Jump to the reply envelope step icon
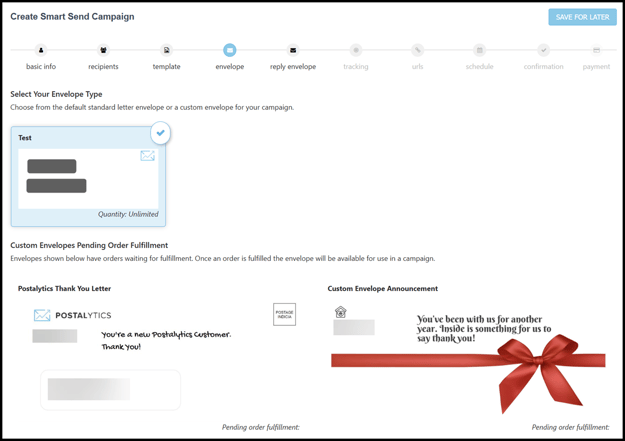The height and width of the screenshot is (441, 625). coord(293,50)
